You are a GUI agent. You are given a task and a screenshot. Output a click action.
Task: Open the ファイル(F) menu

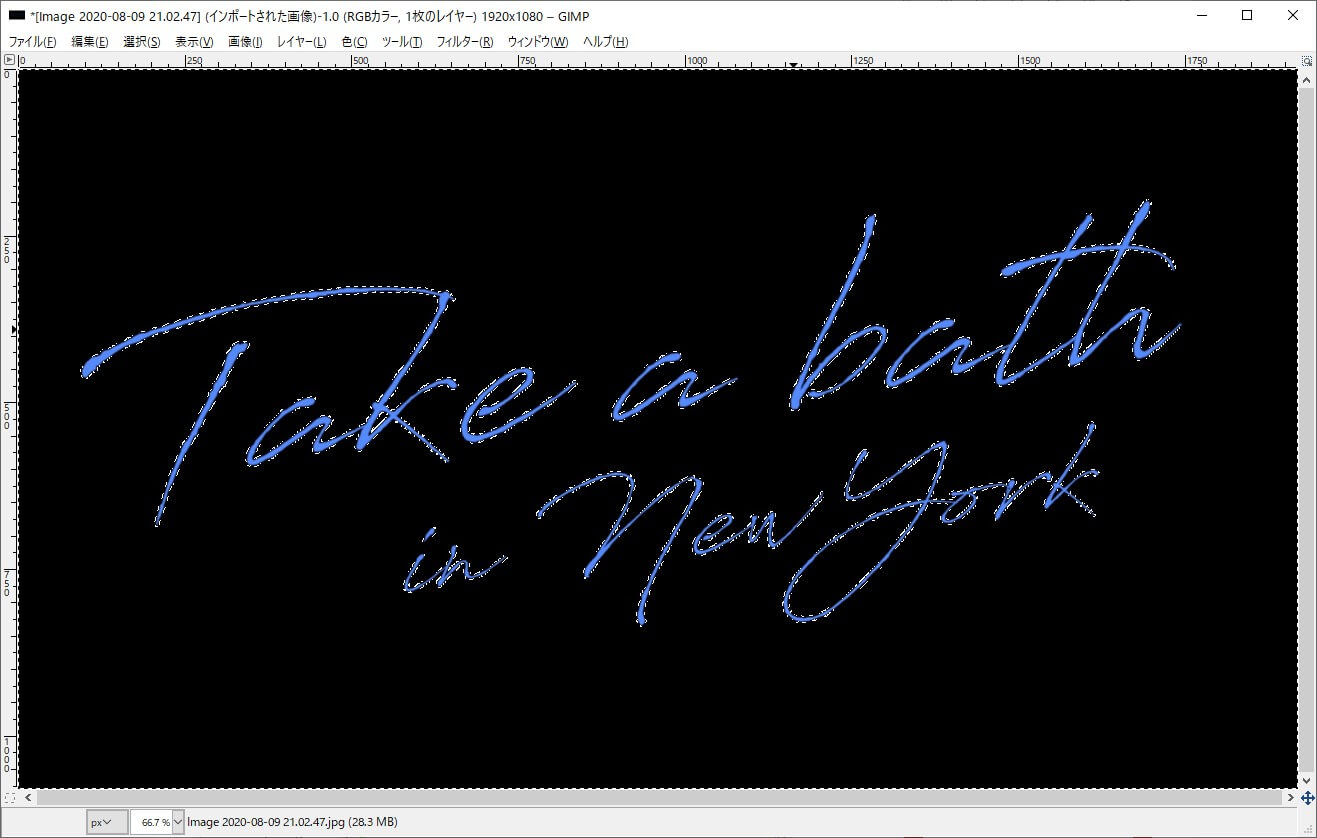pyautogui.click(x=32, y=41)
